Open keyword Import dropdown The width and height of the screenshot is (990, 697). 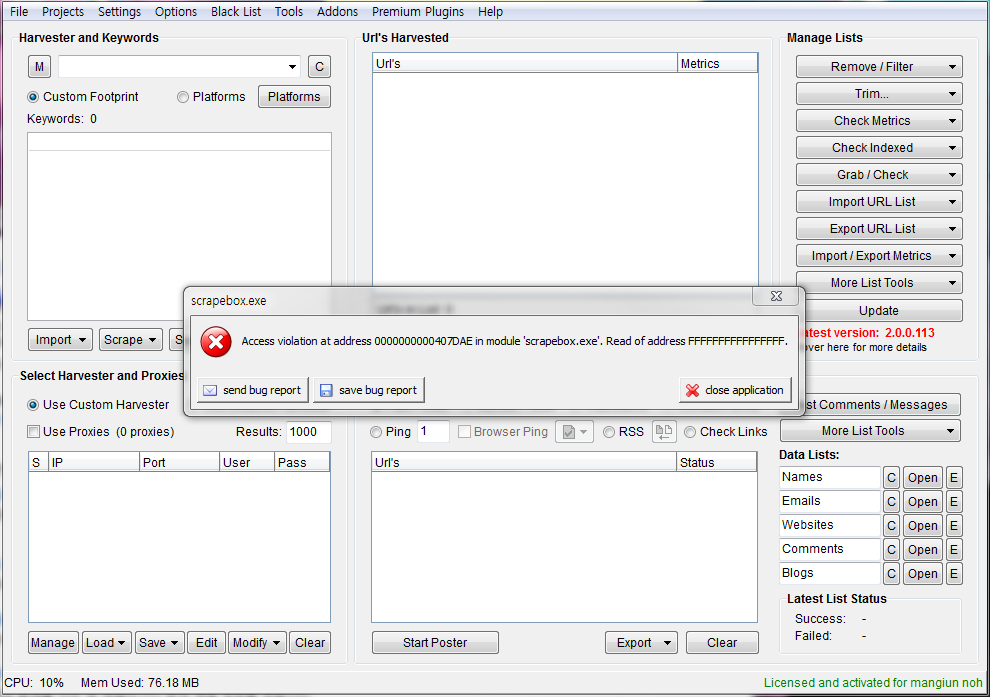click(x=61, y=340)
